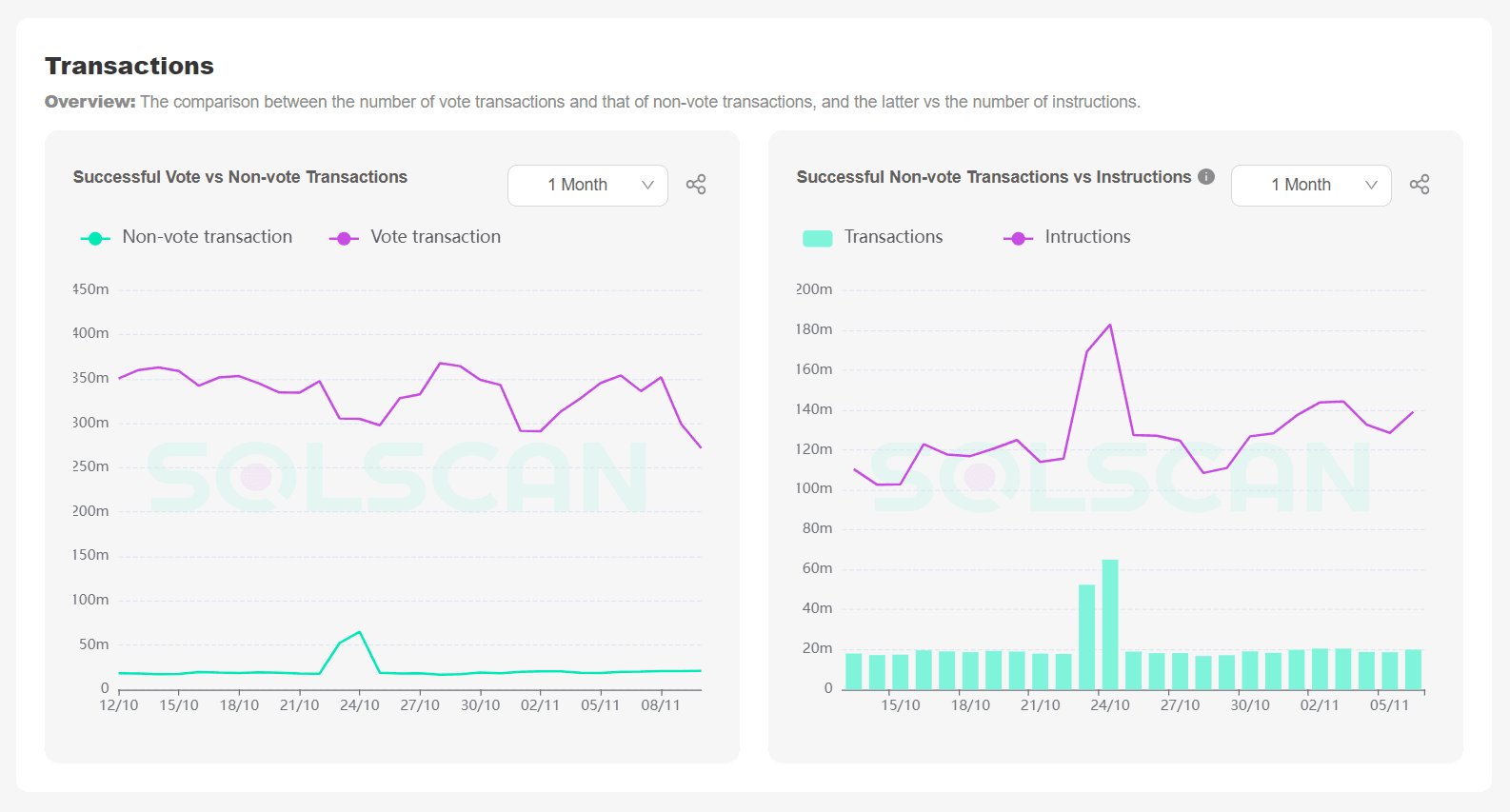Click the purple Intructions legend marker
The height and width of the screenshot is (812, 1510).
1017,237
